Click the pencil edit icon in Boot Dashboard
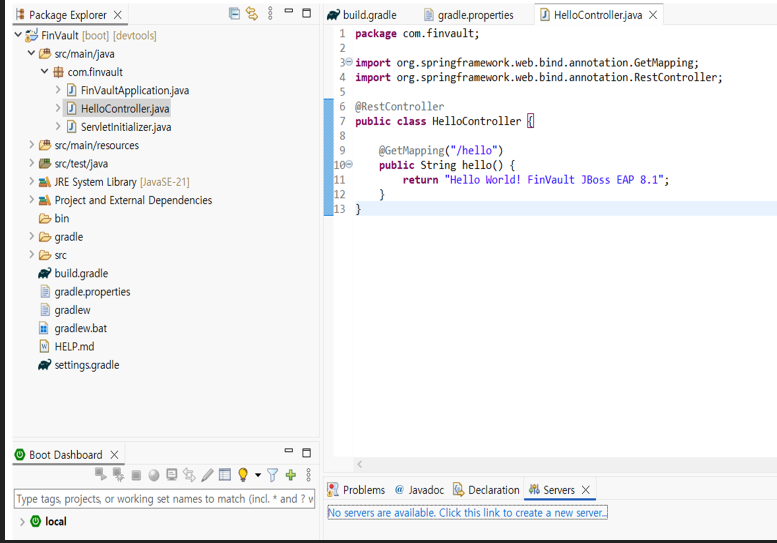This screenshot has width=777, height=543. point(207,475)
